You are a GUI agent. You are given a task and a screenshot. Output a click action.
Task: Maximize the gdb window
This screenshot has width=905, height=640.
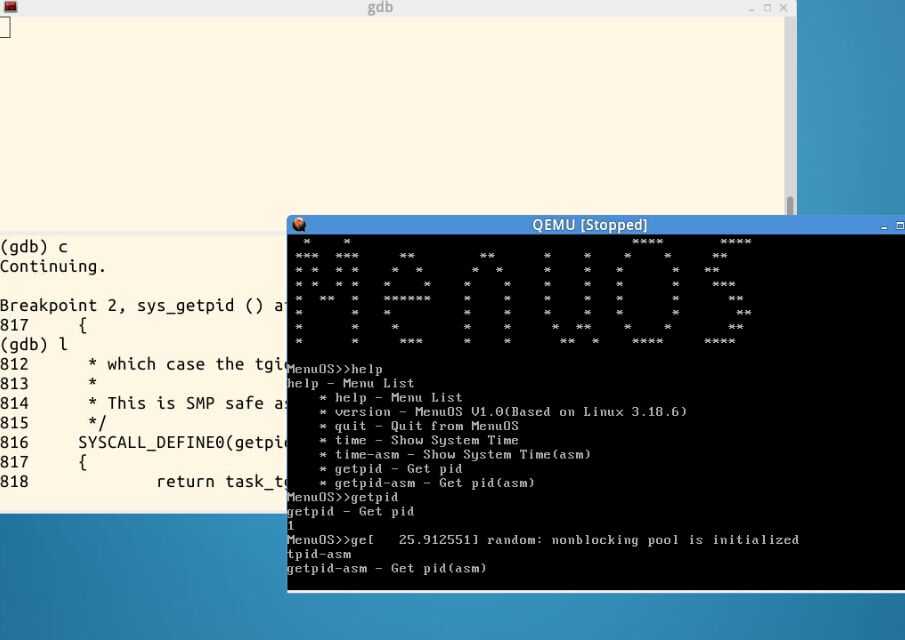click(x=767, y=8)
